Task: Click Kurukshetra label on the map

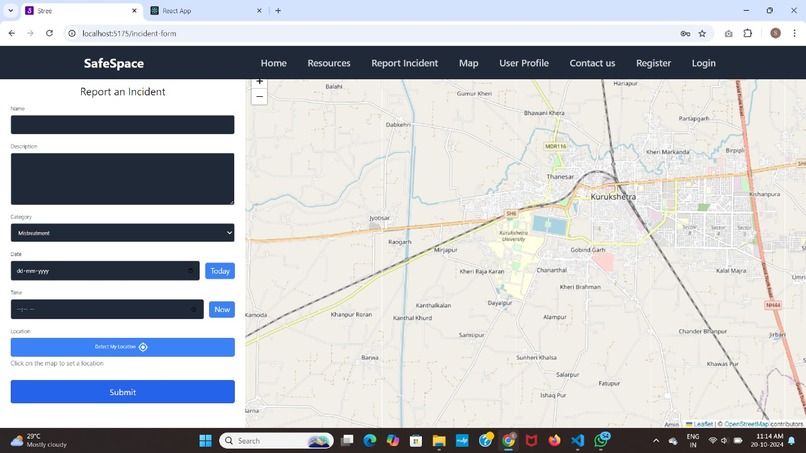Action: pos(613,197)
